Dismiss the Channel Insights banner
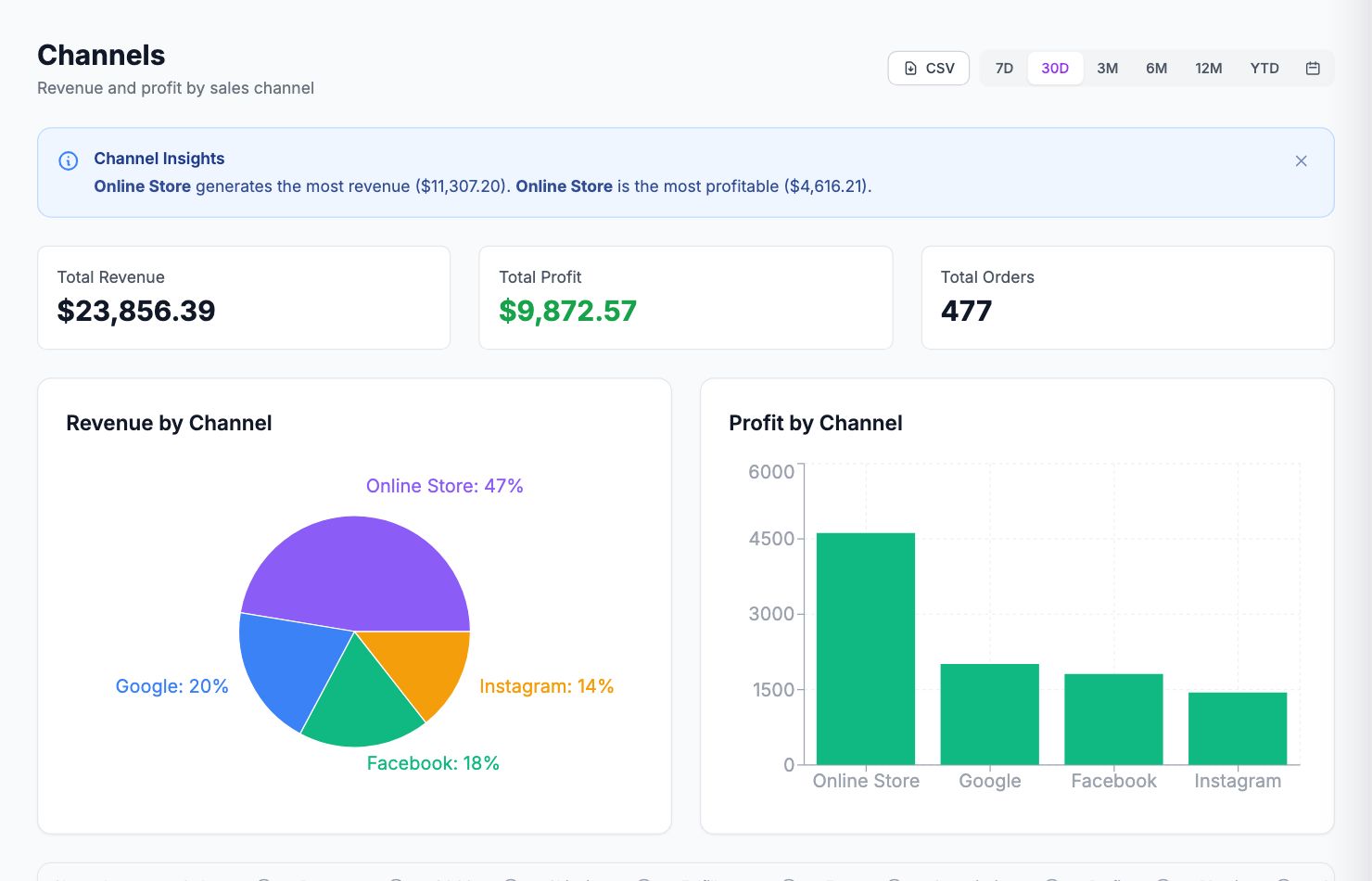The height and width of the screenshot is (881, 1372). [1301, 160]
